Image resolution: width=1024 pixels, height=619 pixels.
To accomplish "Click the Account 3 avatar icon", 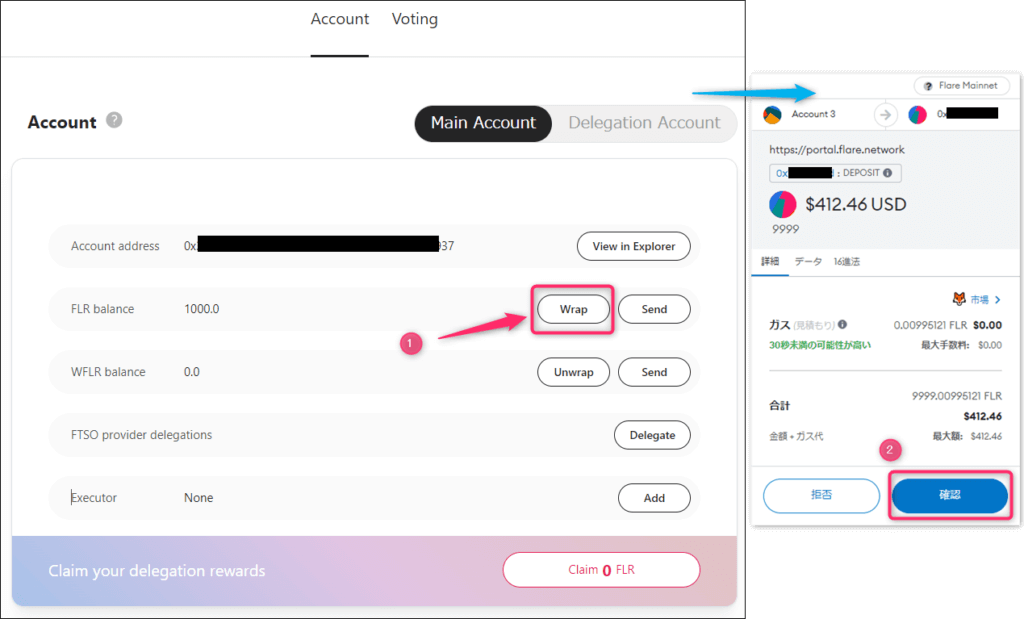I will (772, 114).
